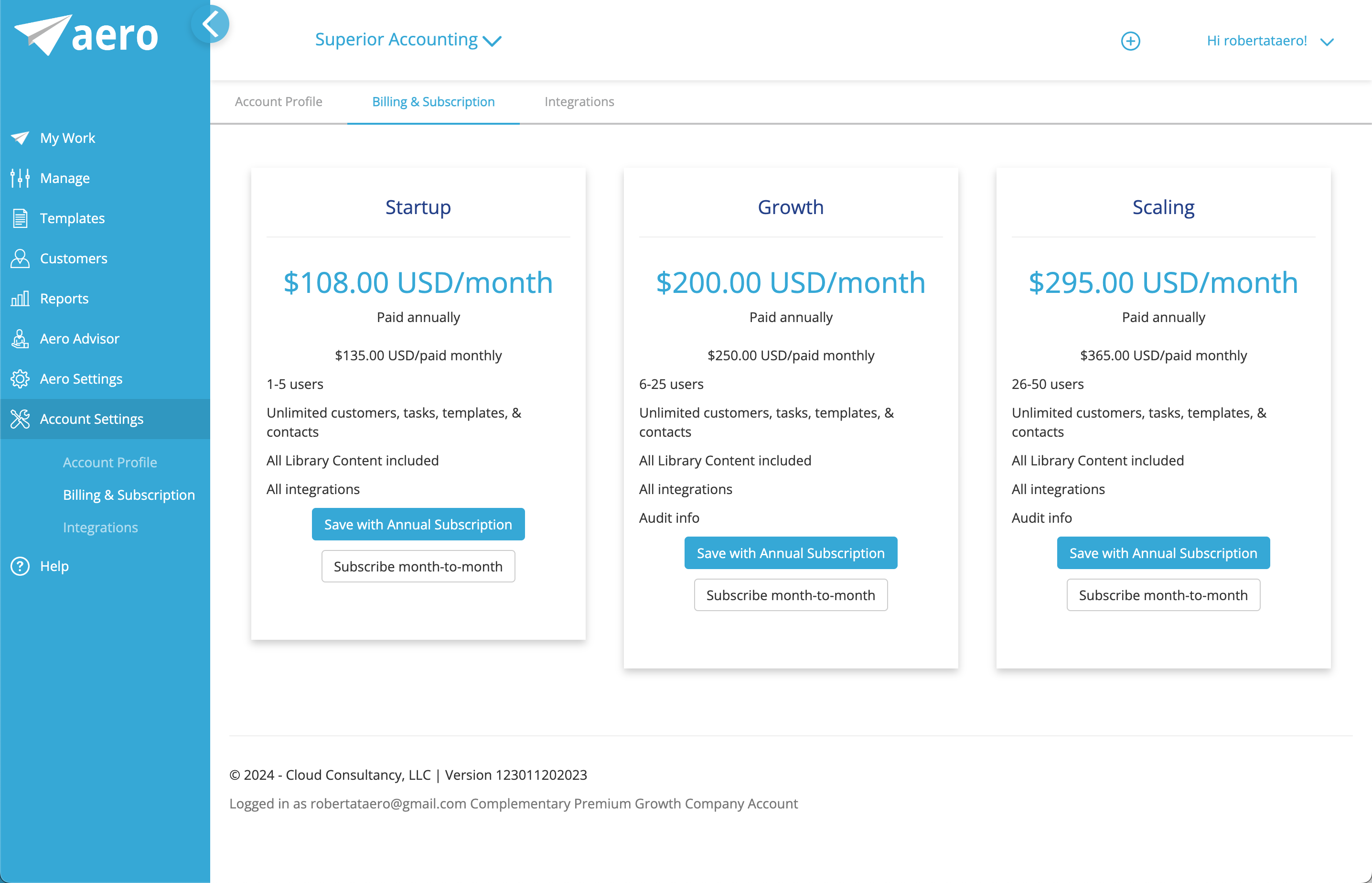Click the Help question mark icon
Screen dimensions: 1372x883
[20, 566]
